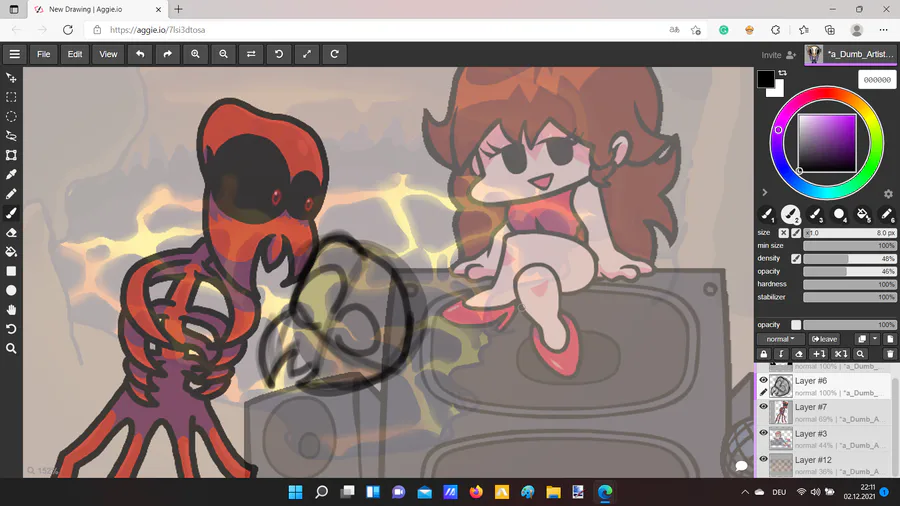Select the Ellipse shape tool

pos(11,290)
